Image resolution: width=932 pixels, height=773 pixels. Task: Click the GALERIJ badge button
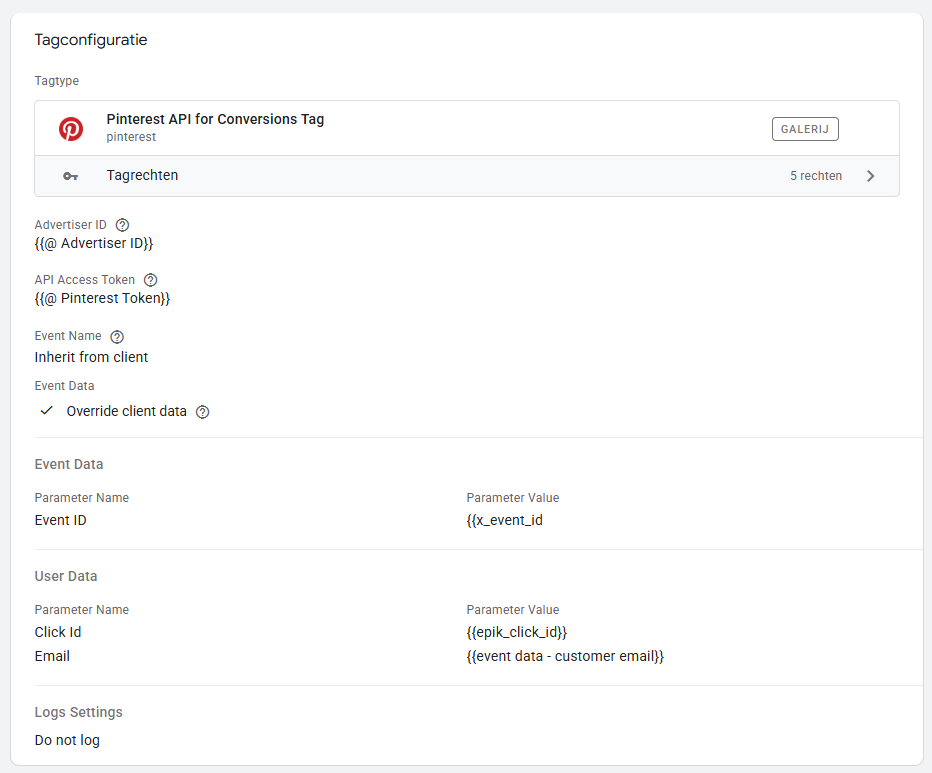pos(805,129)
